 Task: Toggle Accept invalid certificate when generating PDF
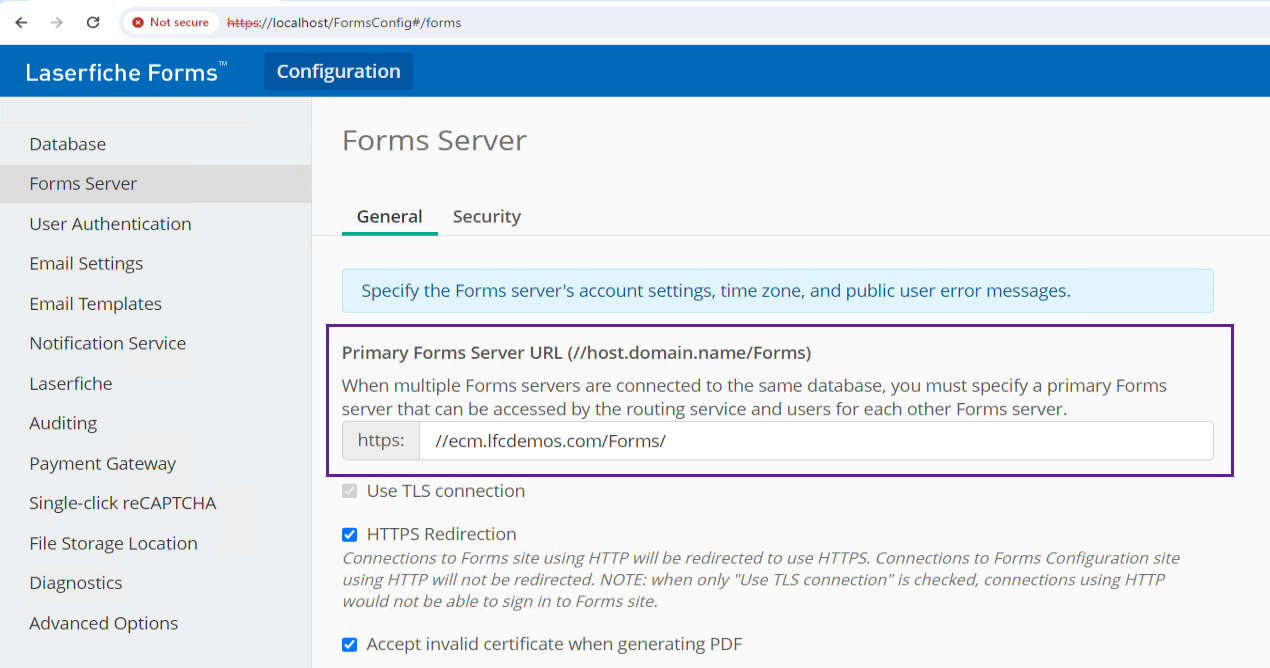tap(349, 644)
